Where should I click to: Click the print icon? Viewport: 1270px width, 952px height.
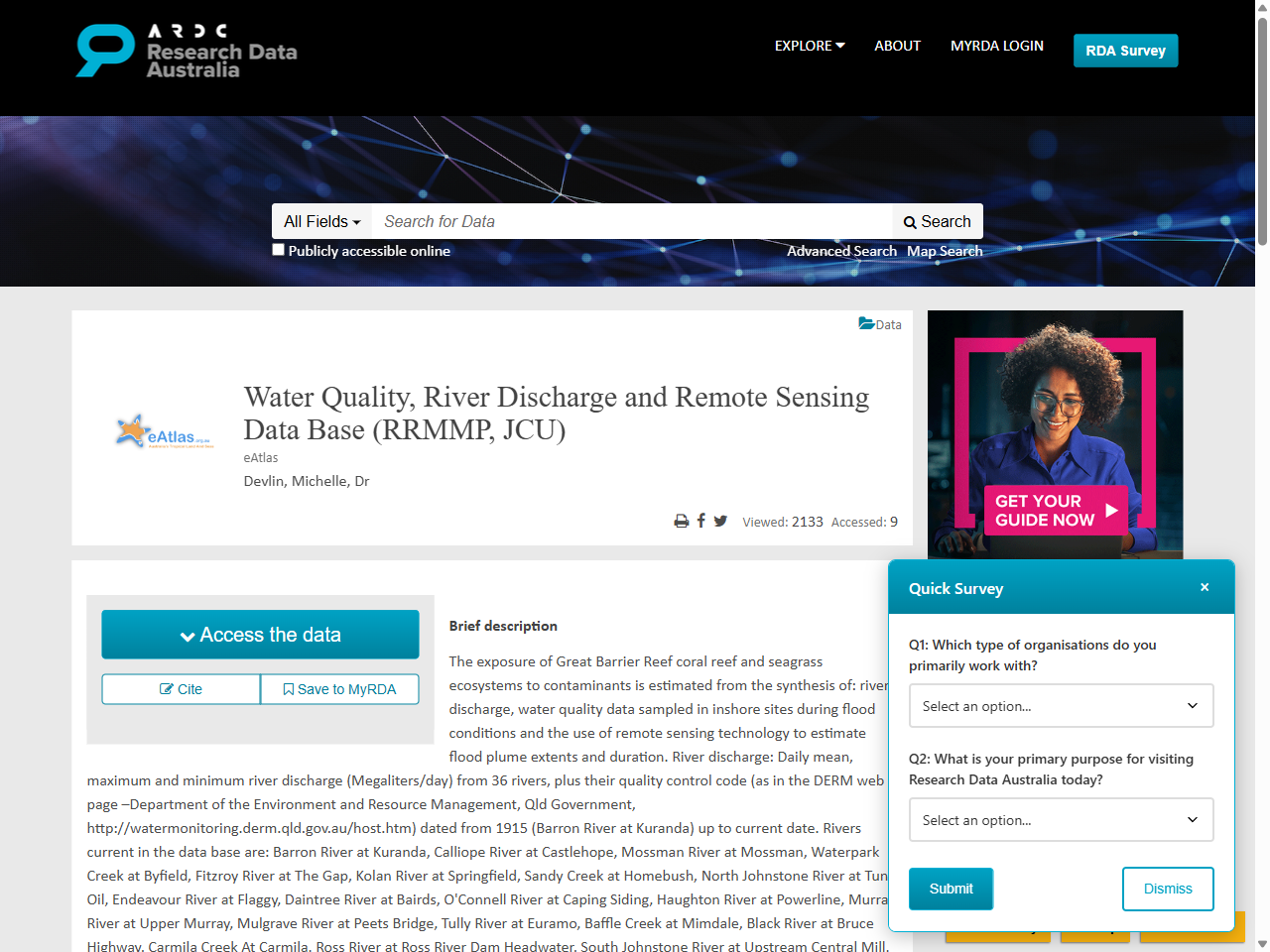pos(681,520)
